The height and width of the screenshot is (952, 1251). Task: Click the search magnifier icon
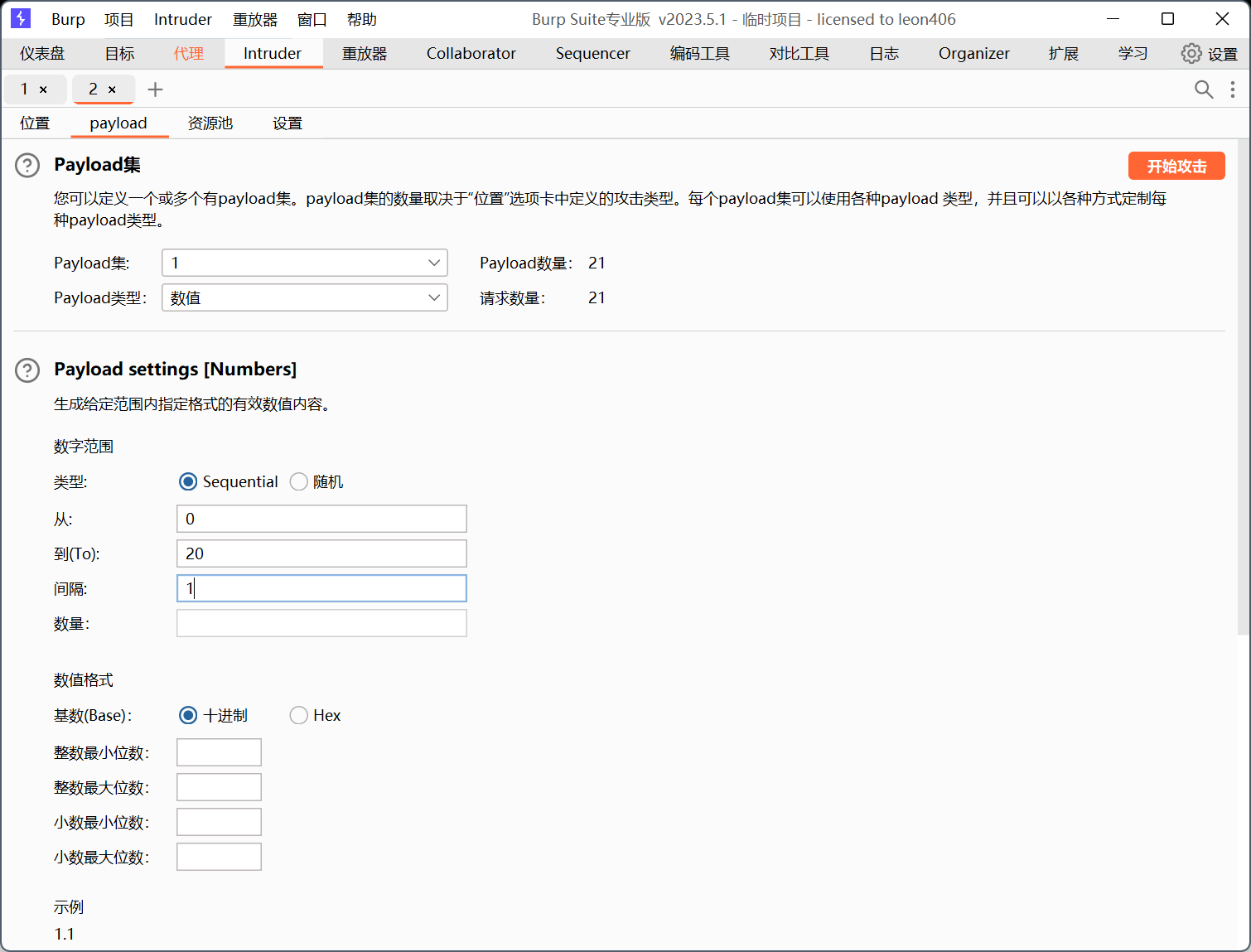point(1204,89)
